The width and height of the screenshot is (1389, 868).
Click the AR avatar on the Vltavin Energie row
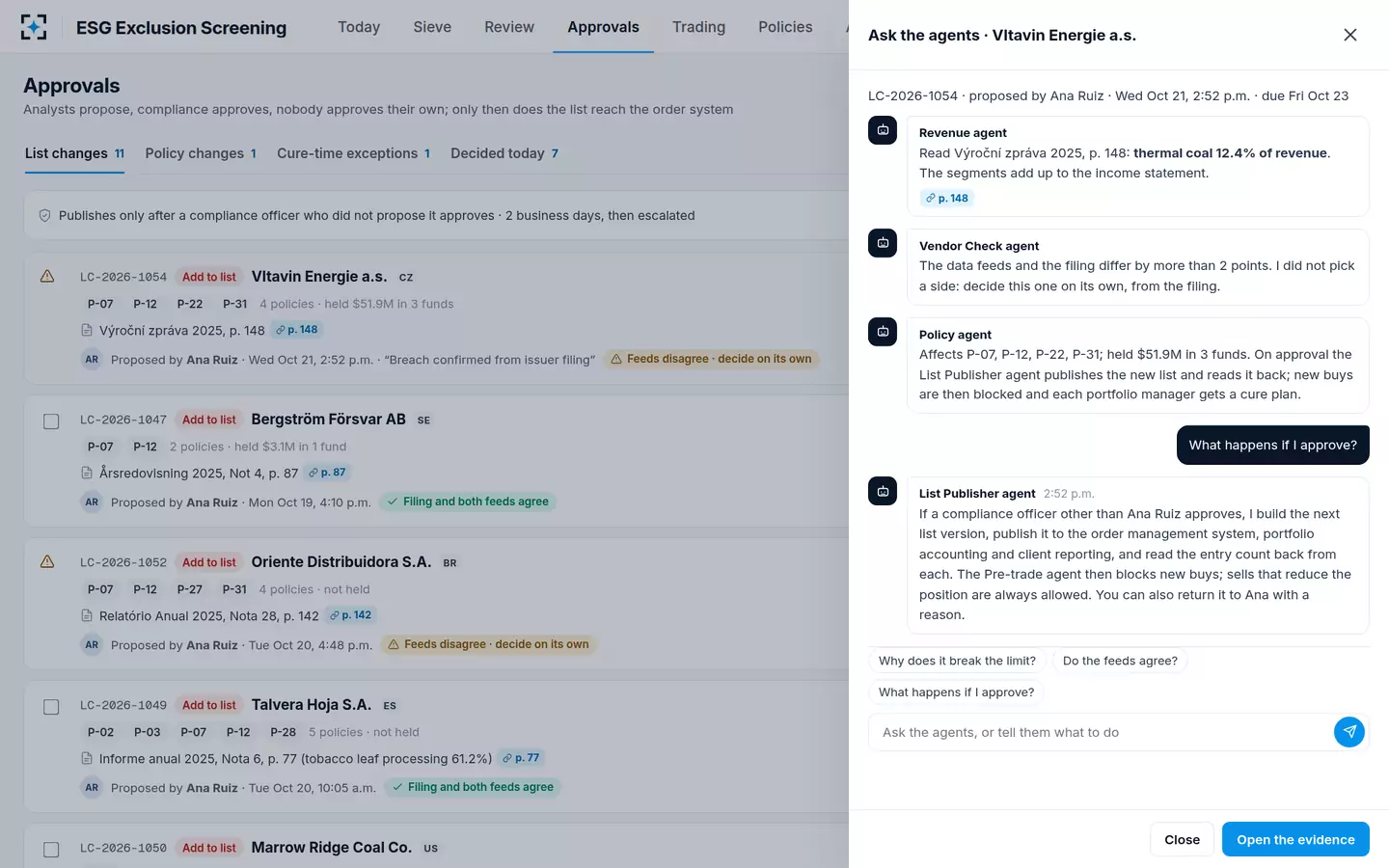(92, 360)
